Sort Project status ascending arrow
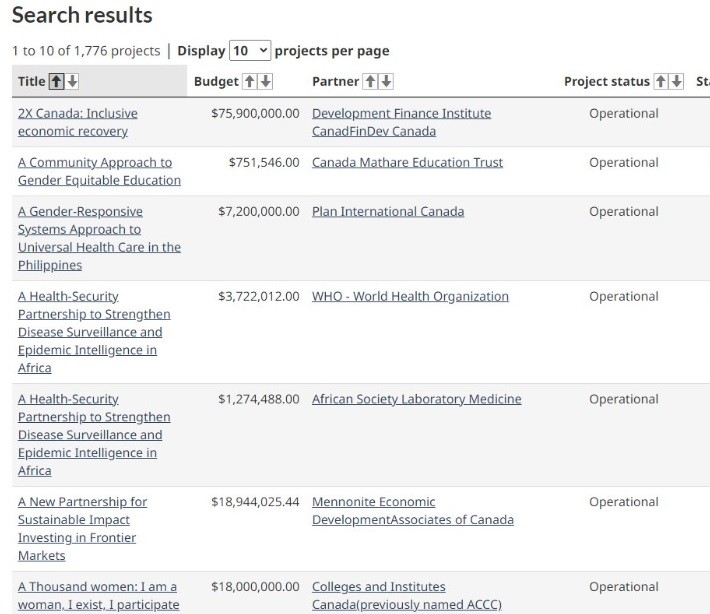The width and height of the screenshot is (710, 614). (x=661, y=82)
